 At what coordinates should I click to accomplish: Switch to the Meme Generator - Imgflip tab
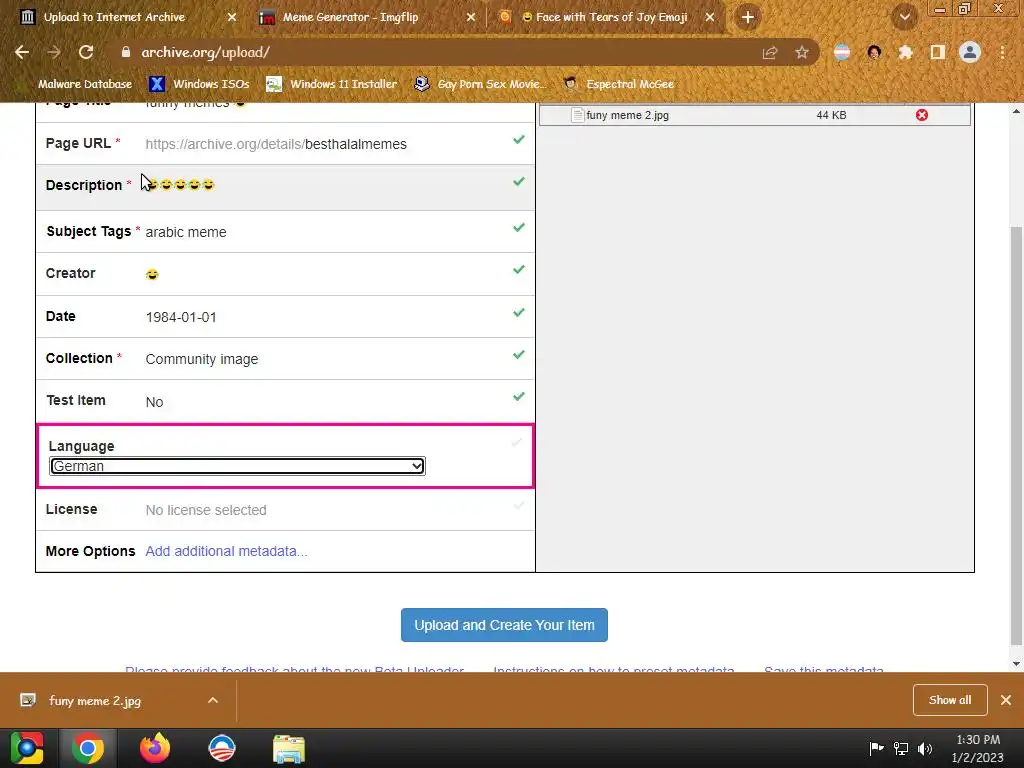point(350,17)
